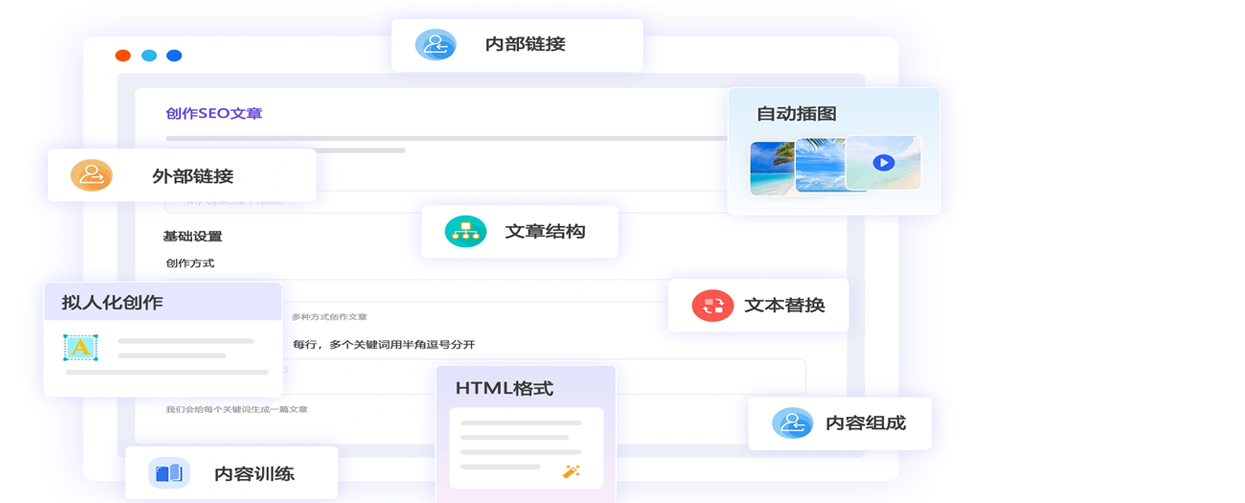Click the 创作SEO文章 heading
This screenshot has height=503, width=1245.
[x=214, y=114]
